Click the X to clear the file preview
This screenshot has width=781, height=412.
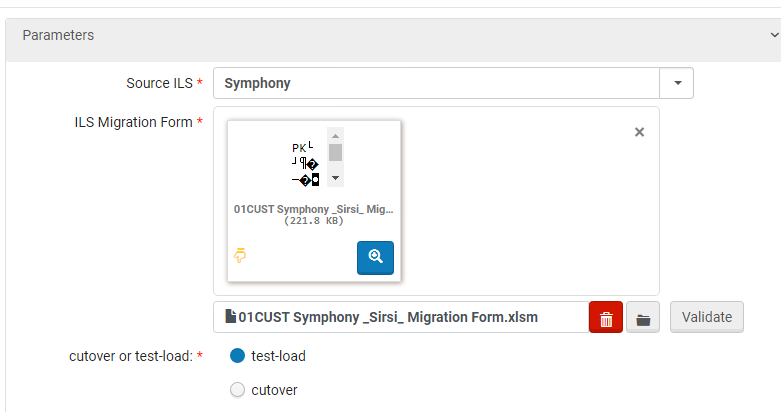(640, 132)
